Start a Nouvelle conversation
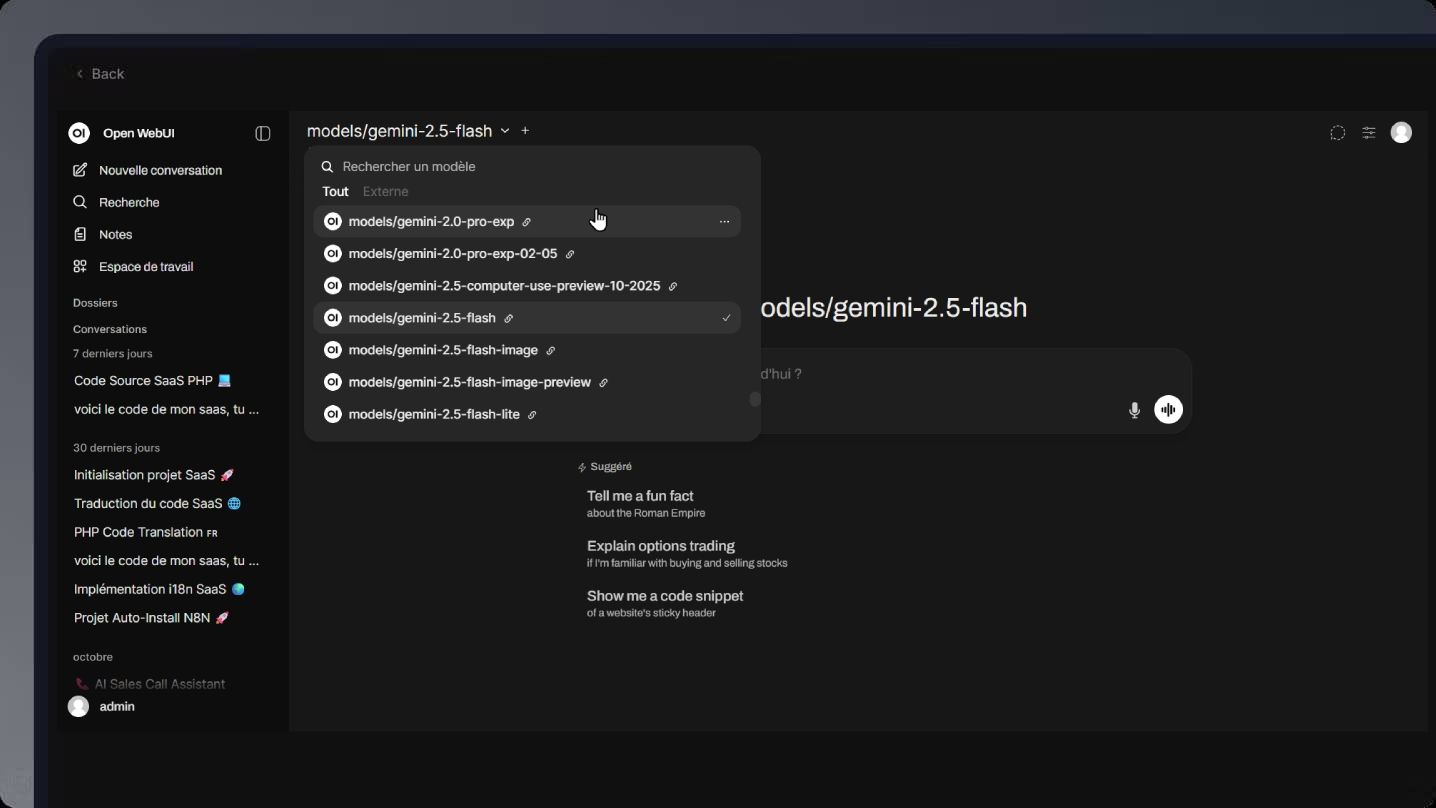 (x=160, y=171)
